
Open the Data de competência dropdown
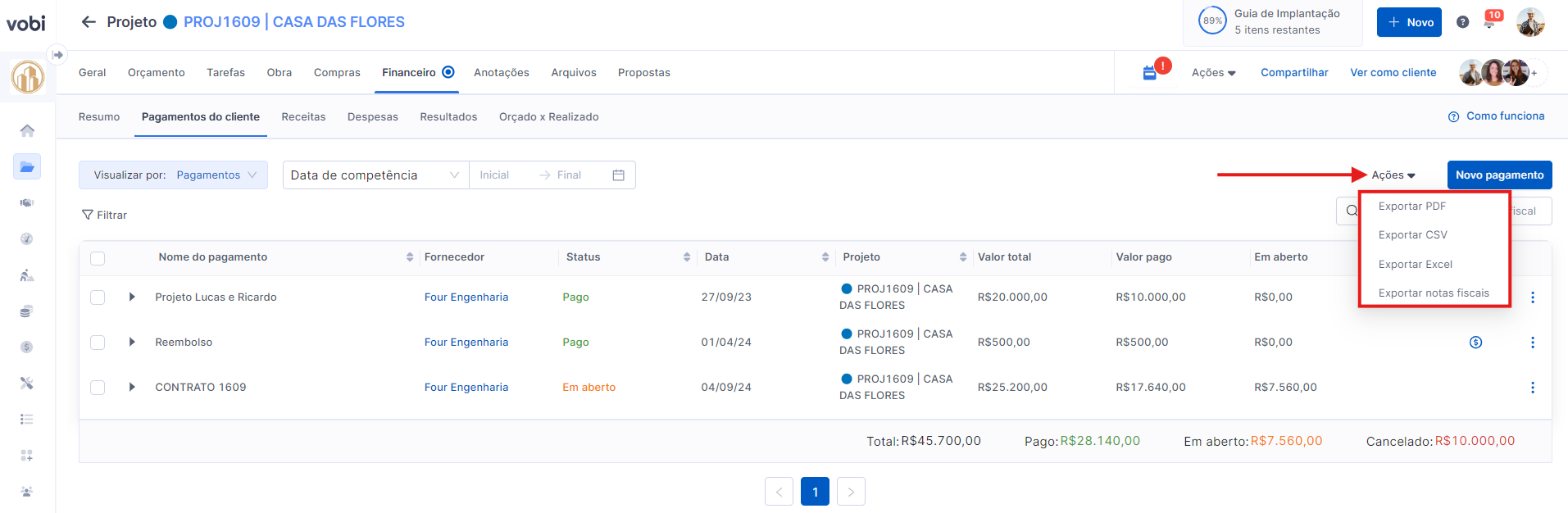[x=375, y=175]
